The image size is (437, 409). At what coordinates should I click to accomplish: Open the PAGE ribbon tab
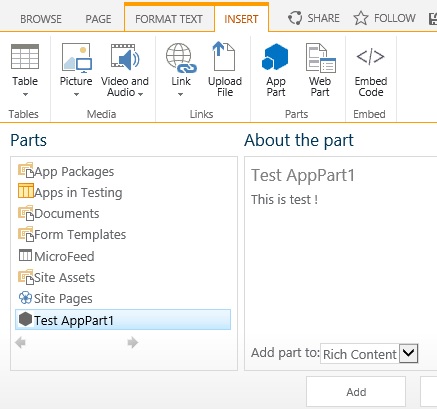point(98,19)
